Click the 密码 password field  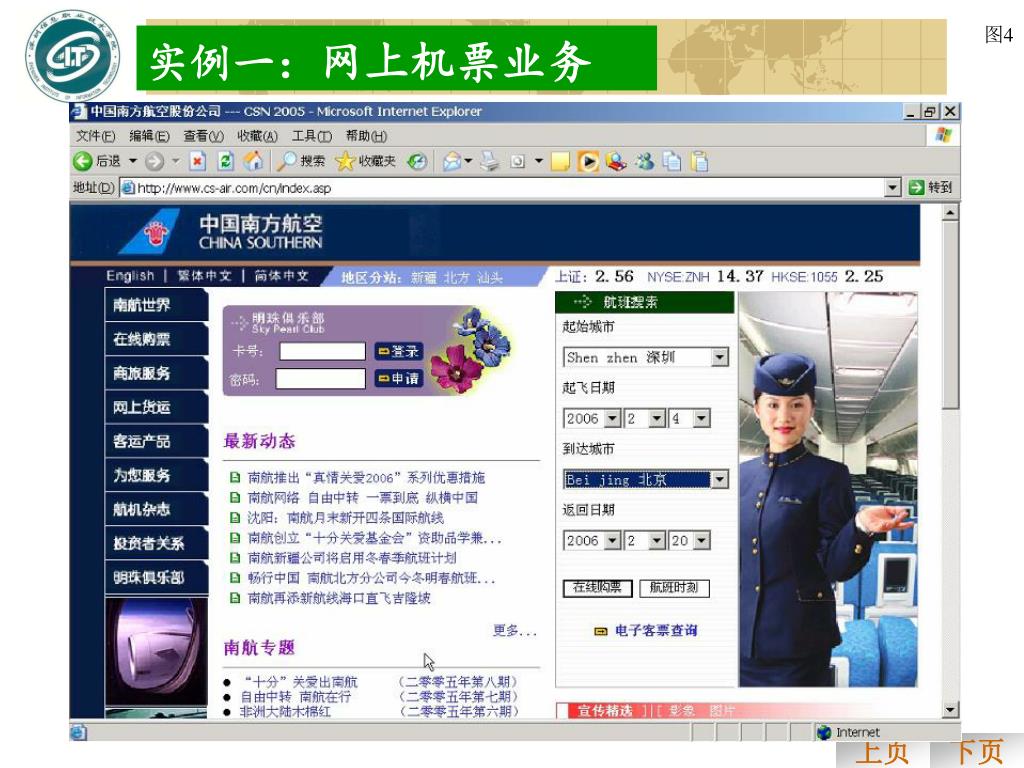click(320, 379)
